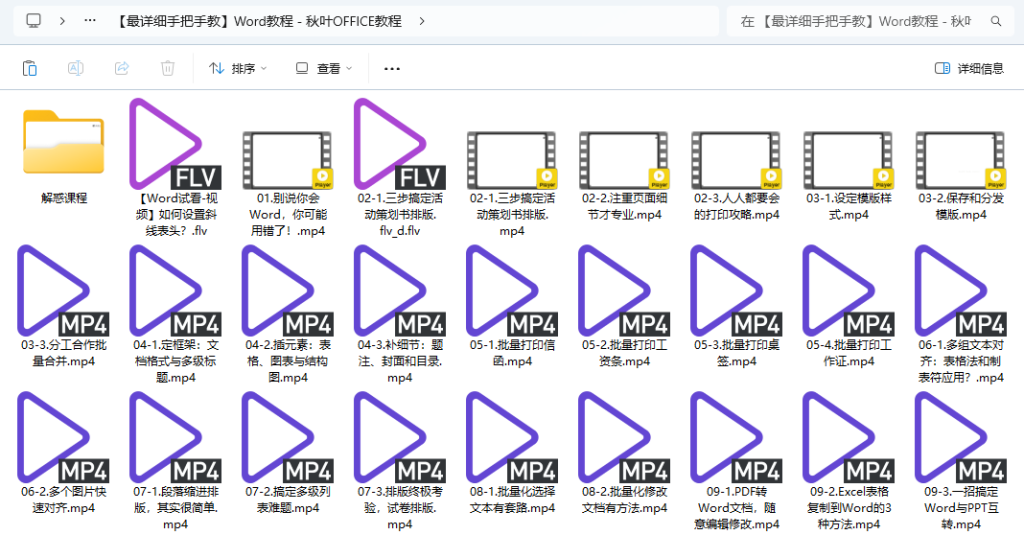
Task: Select the 07-3.排版终极考验 MP4 icon
Action: [x=400, y=438]
